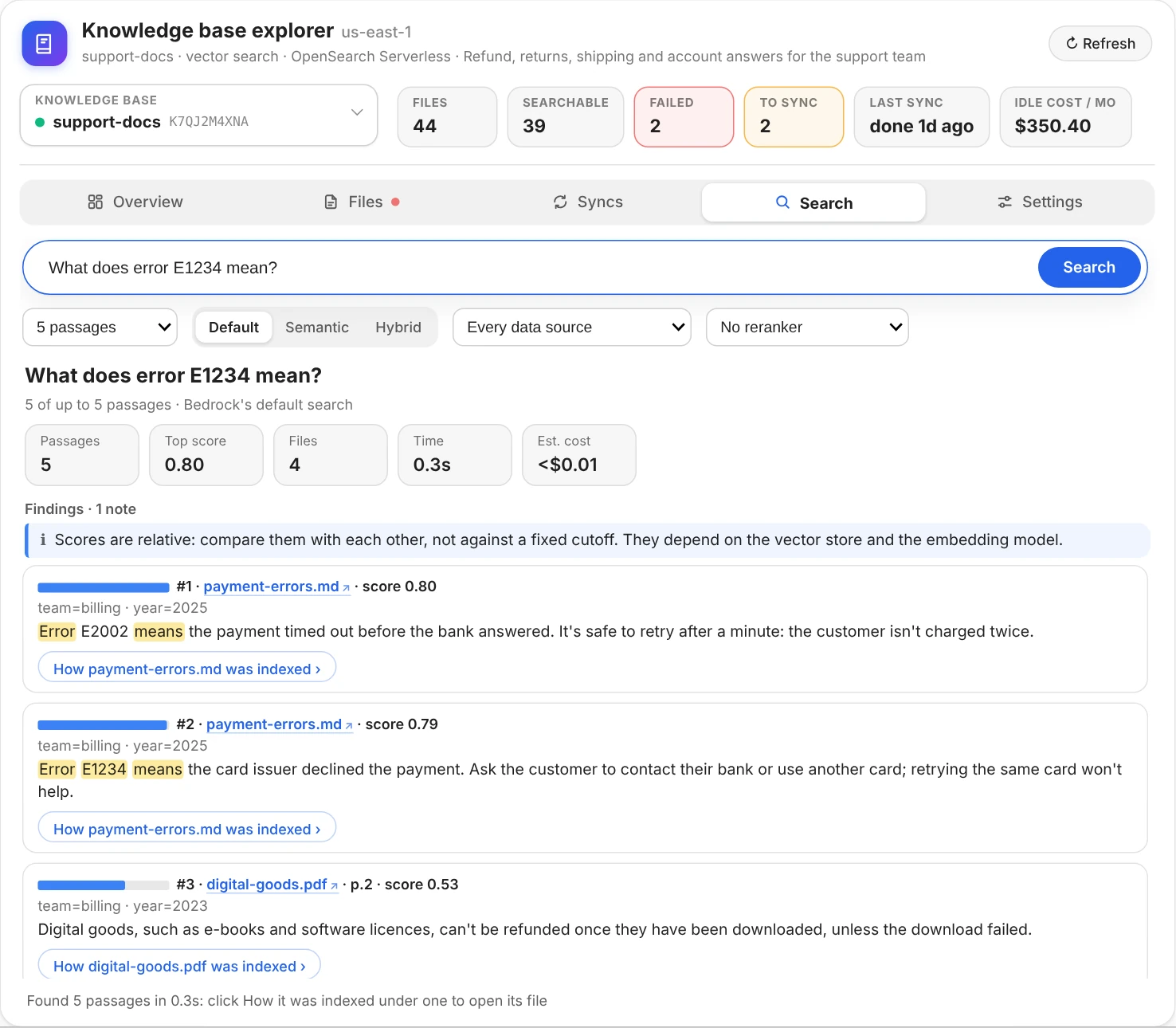This screenshot has height=1028, width=1176.
Task: Click the blue Search button
Action: [1089, 268]
